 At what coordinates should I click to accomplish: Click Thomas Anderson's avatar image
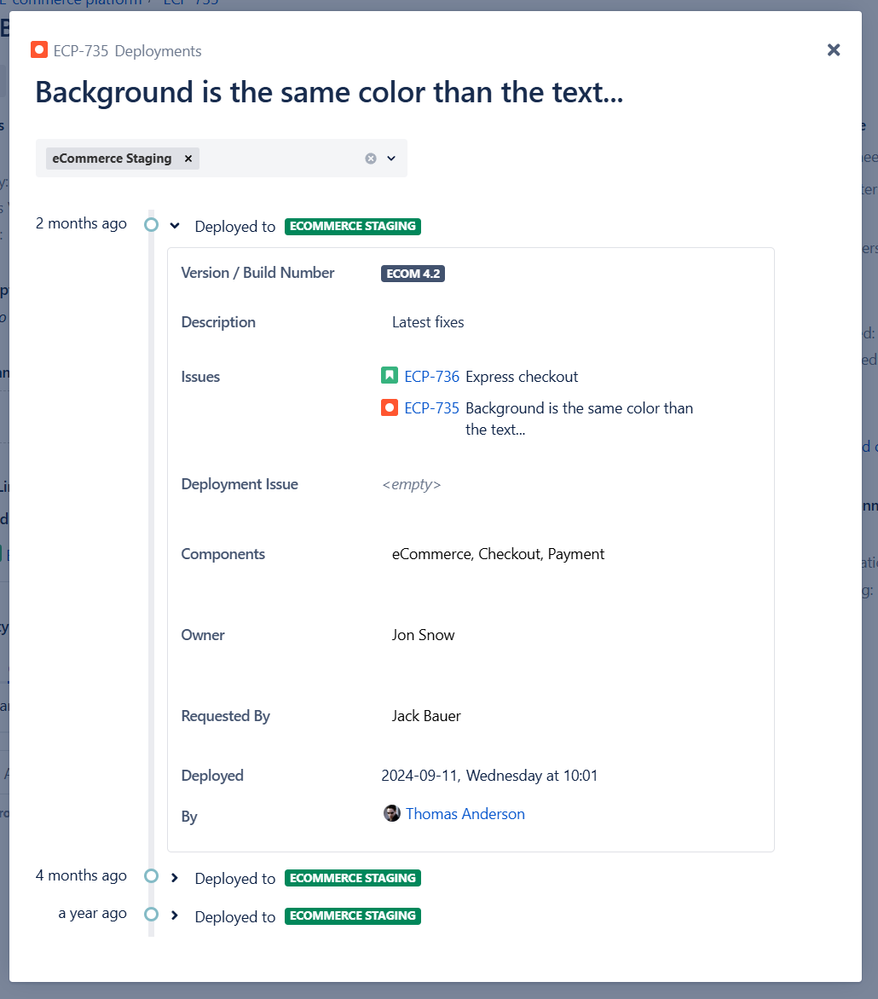coord(391,813)
